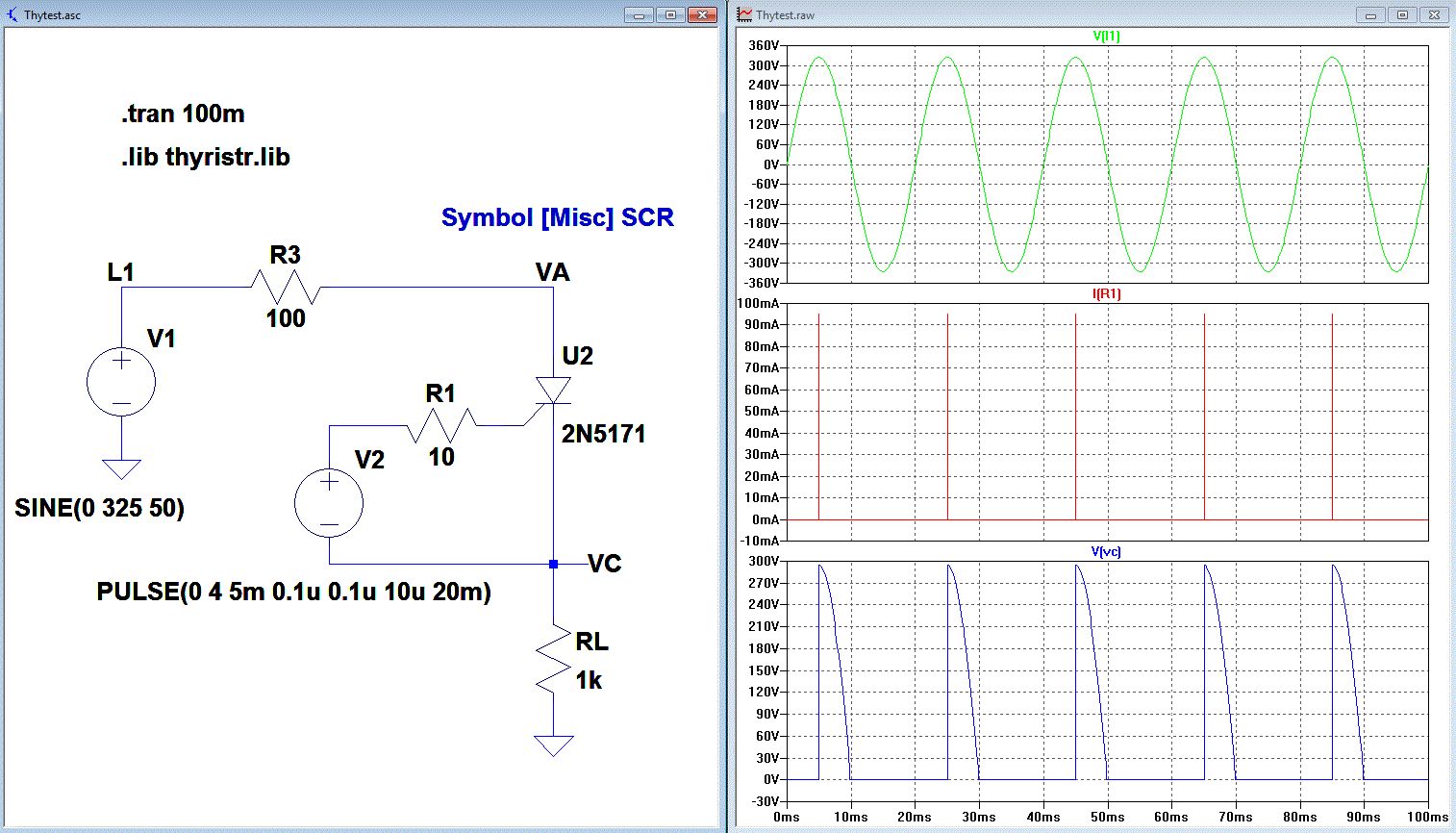The image size is (1456, 833).
Task: Select the U2 SCR thyristor symbol
Action: [553, 391]
